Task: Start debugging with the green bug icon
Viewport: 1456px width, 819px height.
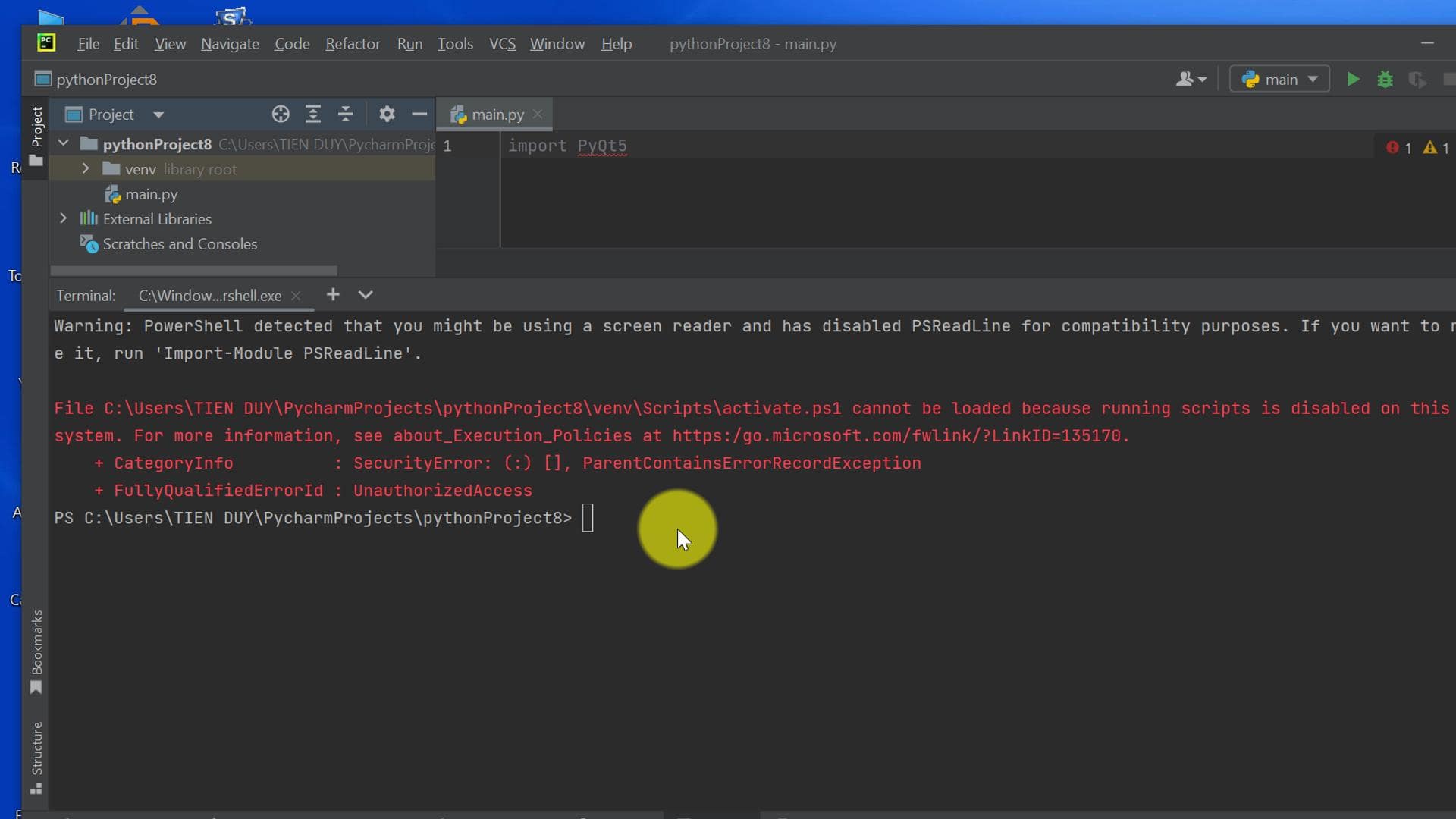Action: pos(1385,79)
